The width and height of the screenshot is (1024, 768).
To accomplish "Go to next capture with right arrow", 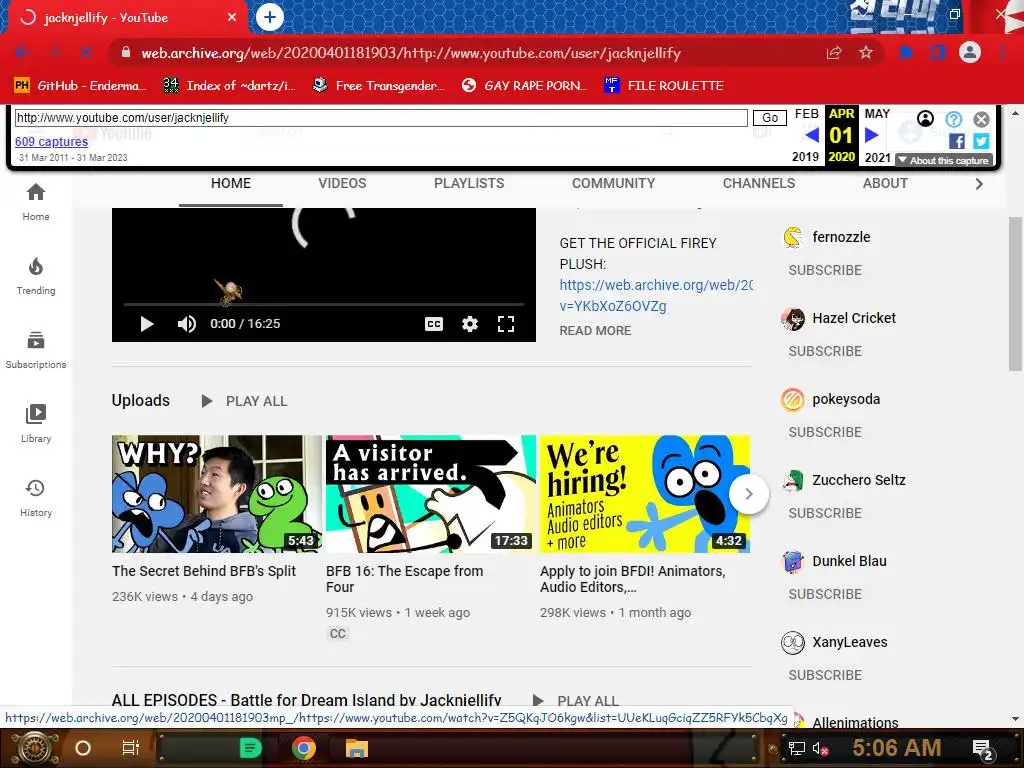I will click(871, 135).
